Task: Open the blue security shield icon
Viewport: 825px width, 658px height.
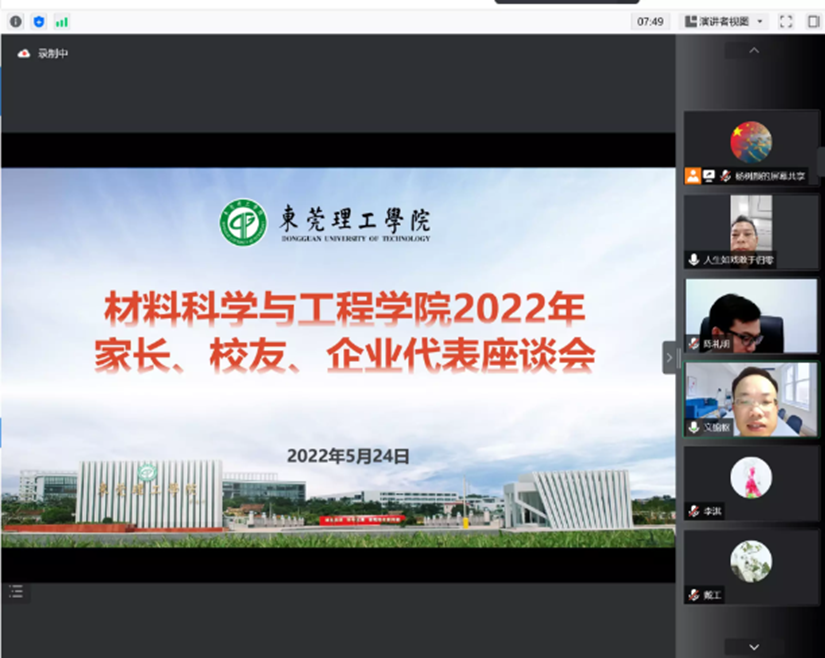Action: [x=39, y=21]
